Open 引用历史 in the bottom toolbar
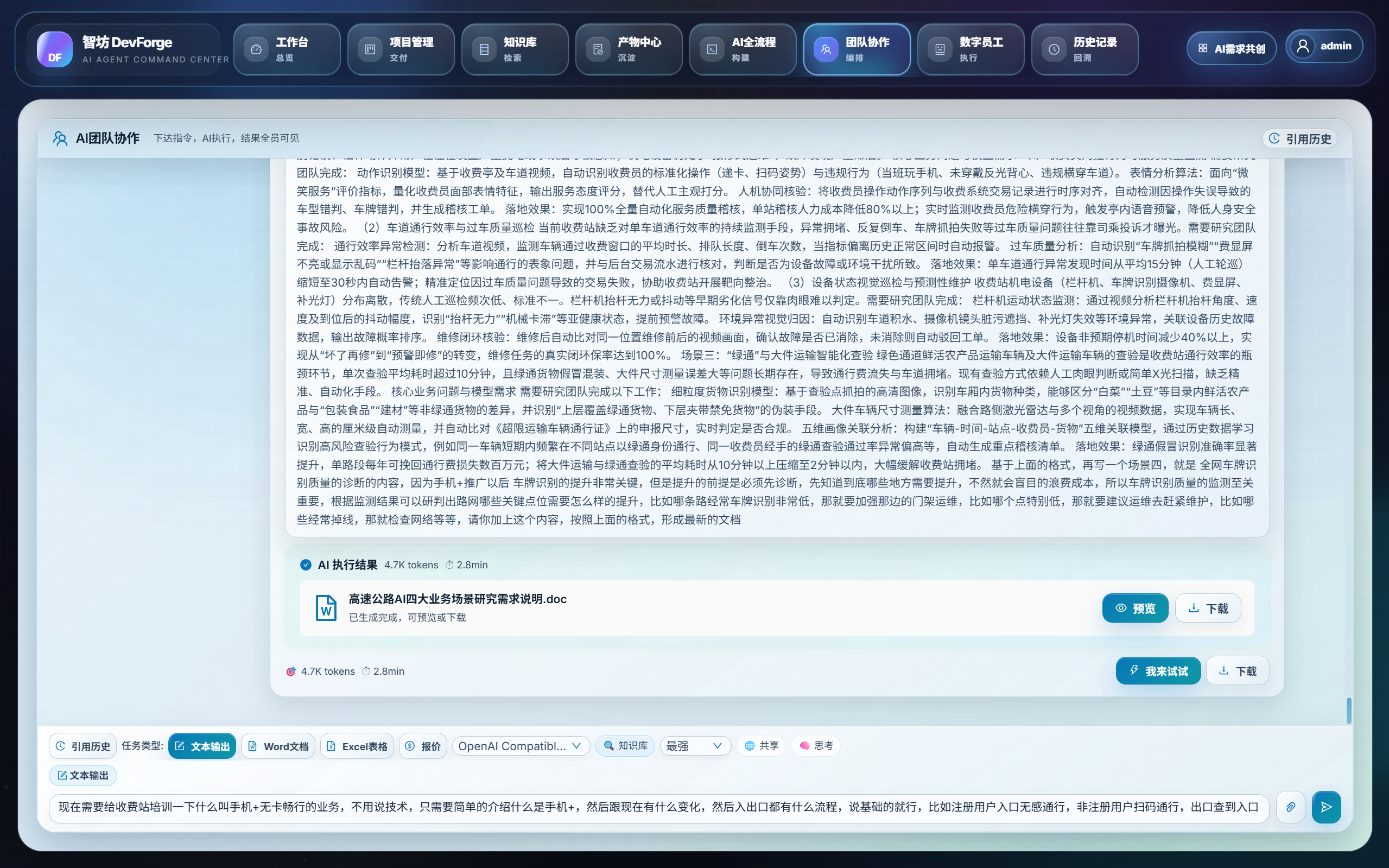The height and width of the screenshot is (868, 1389). click(83, 746)
